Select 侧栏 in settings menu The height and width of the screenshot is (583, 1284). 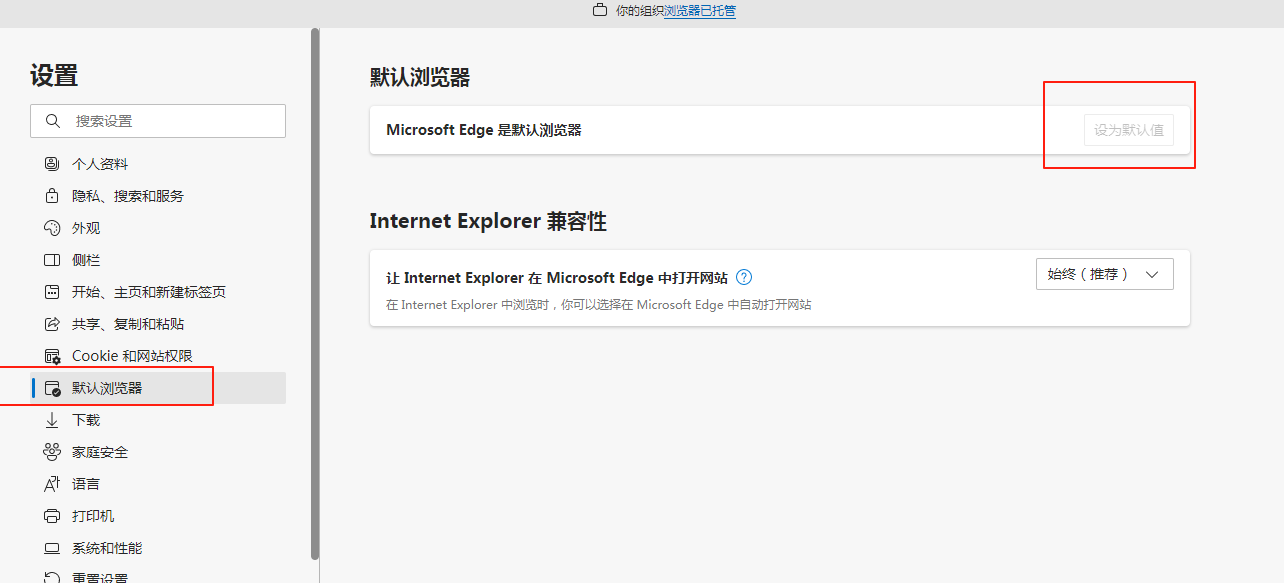point(158,260)
